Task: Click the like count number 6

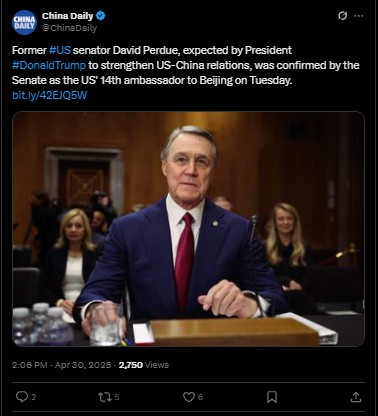Action: [x=200, y=397]
